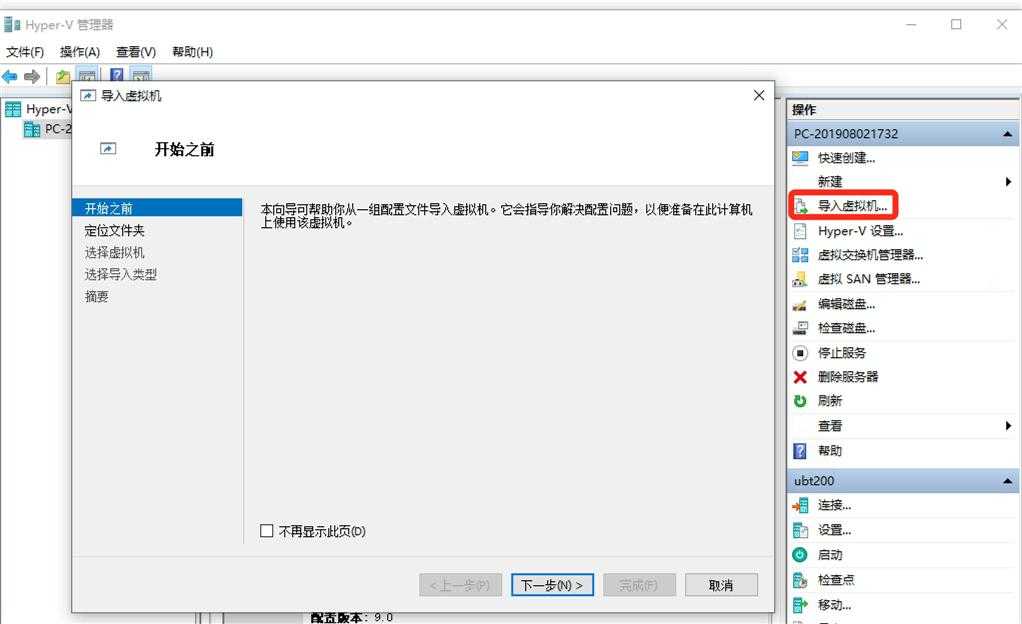Viewport: 1022px width, 624px height.
Task: Collapse the PC-201908021732 actions section
Action: [x=1008, y=134]
